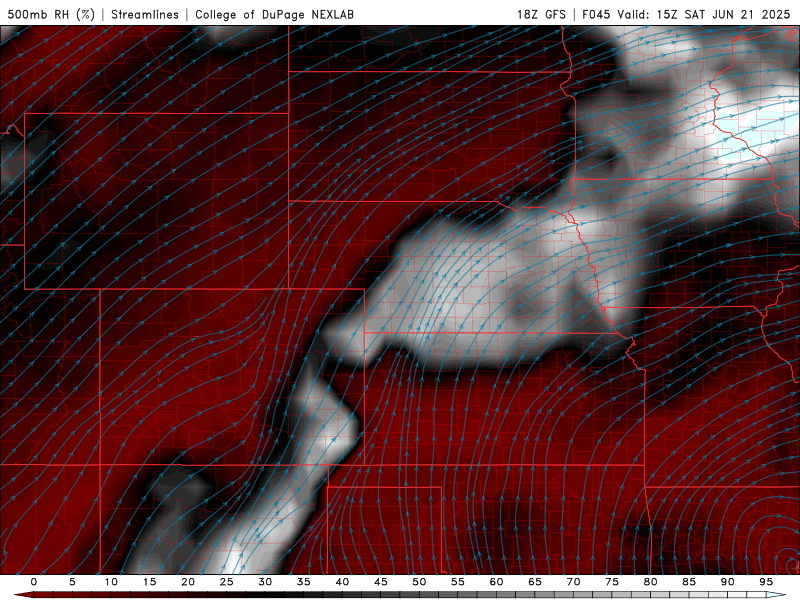Click the "10" value on the color scale
This screenshot has width=800, height=600.
(x=111, y=582)
